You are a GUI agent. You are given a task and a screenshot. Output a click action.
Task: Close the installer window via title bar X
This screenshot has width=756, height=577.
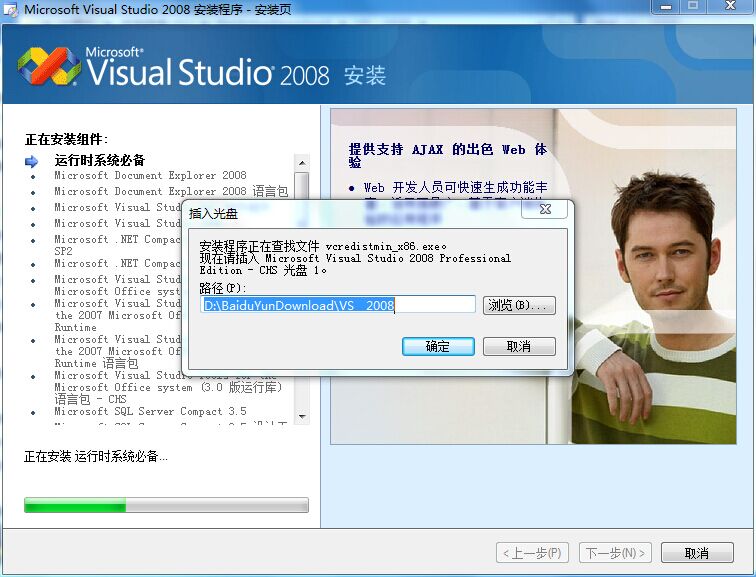click(x=730, y=6)
